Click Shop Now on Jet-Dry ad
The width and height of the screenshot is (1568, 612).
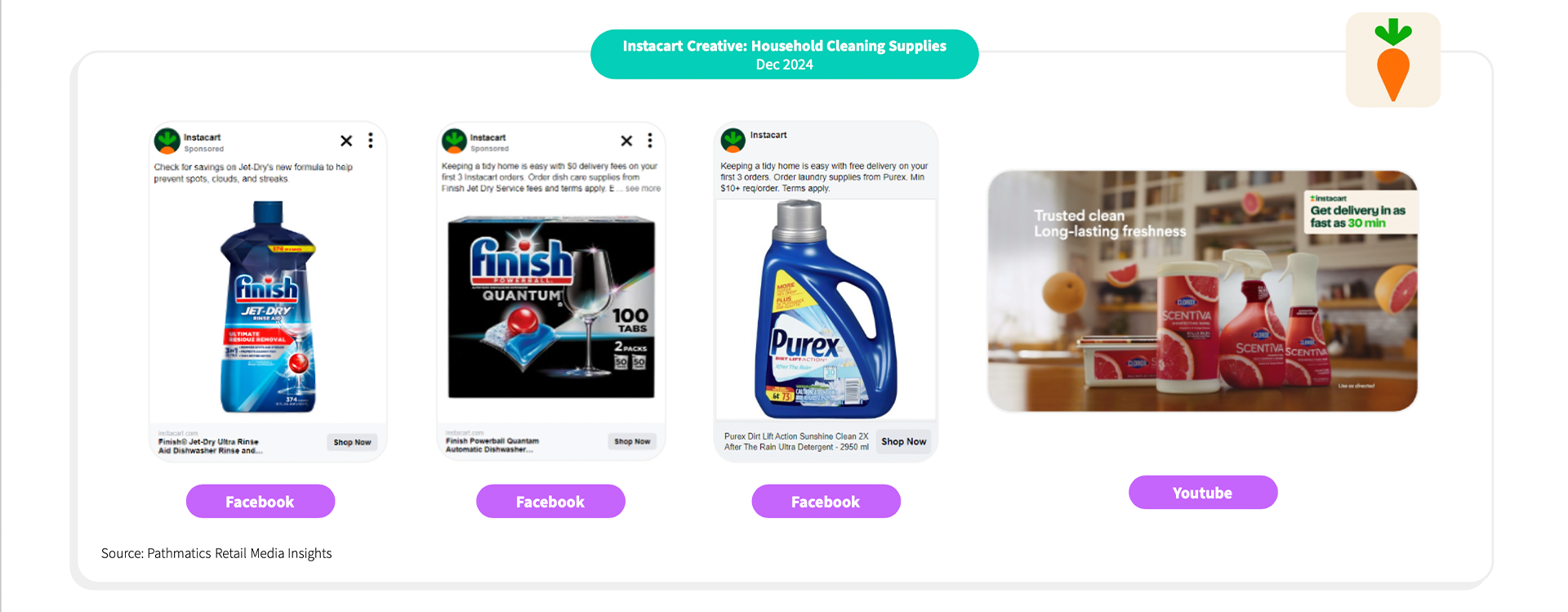coord(352,442)
